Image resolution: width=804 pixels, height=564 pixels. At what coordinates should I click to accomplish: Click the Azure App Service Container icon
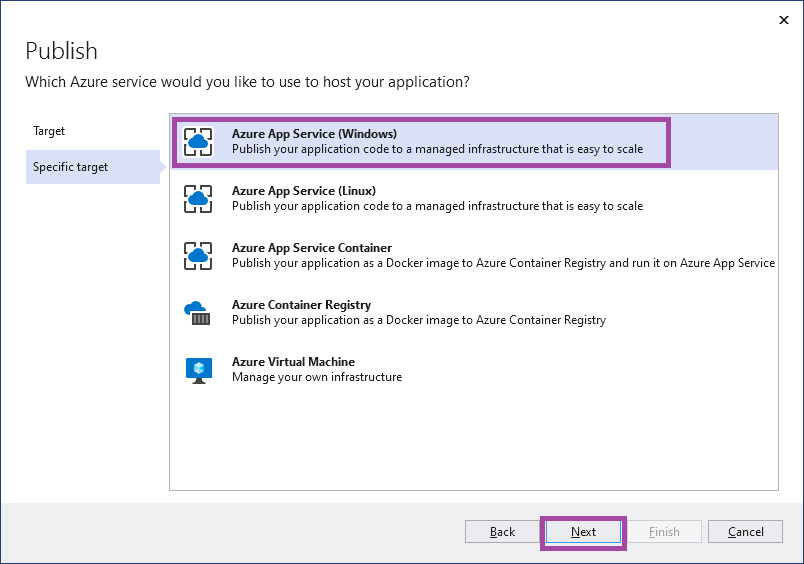[x=198, y=256]
